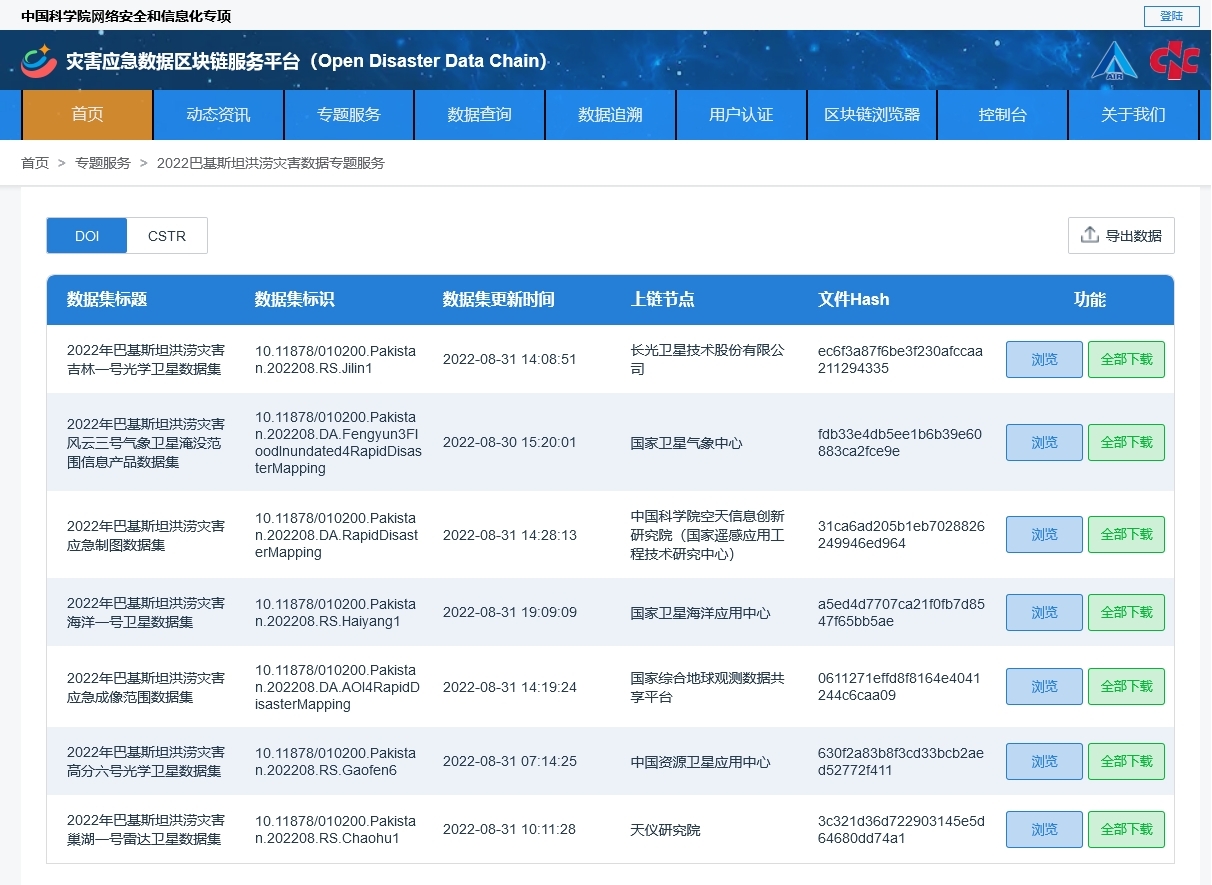Switch to the CSTR identifier tab
Screen dimensions: 1212x885
pos(167,236)
